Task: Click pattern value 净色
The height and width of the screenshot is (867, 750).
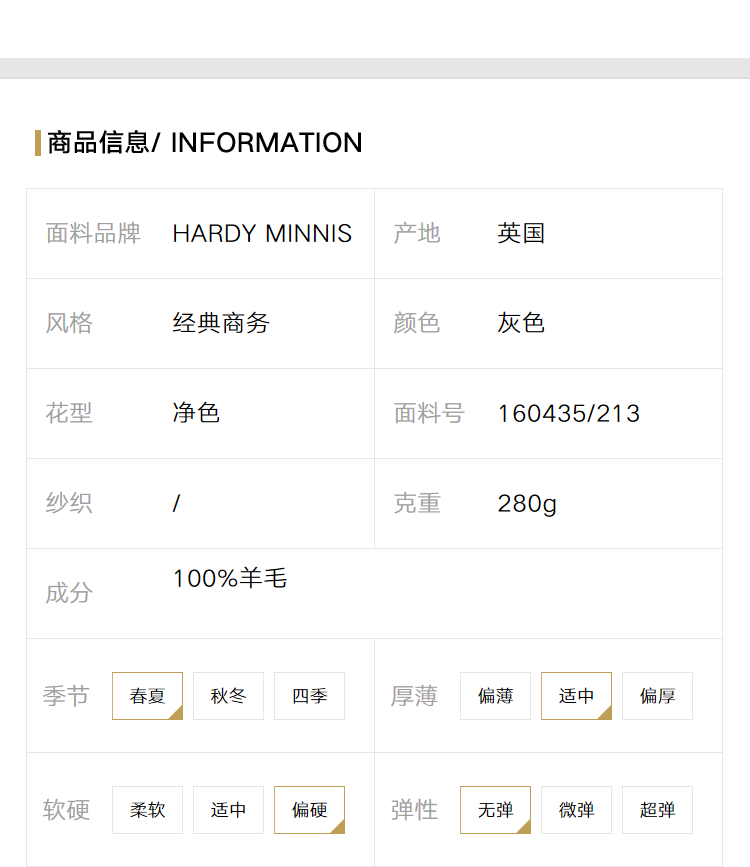Action: pos(196,413)
